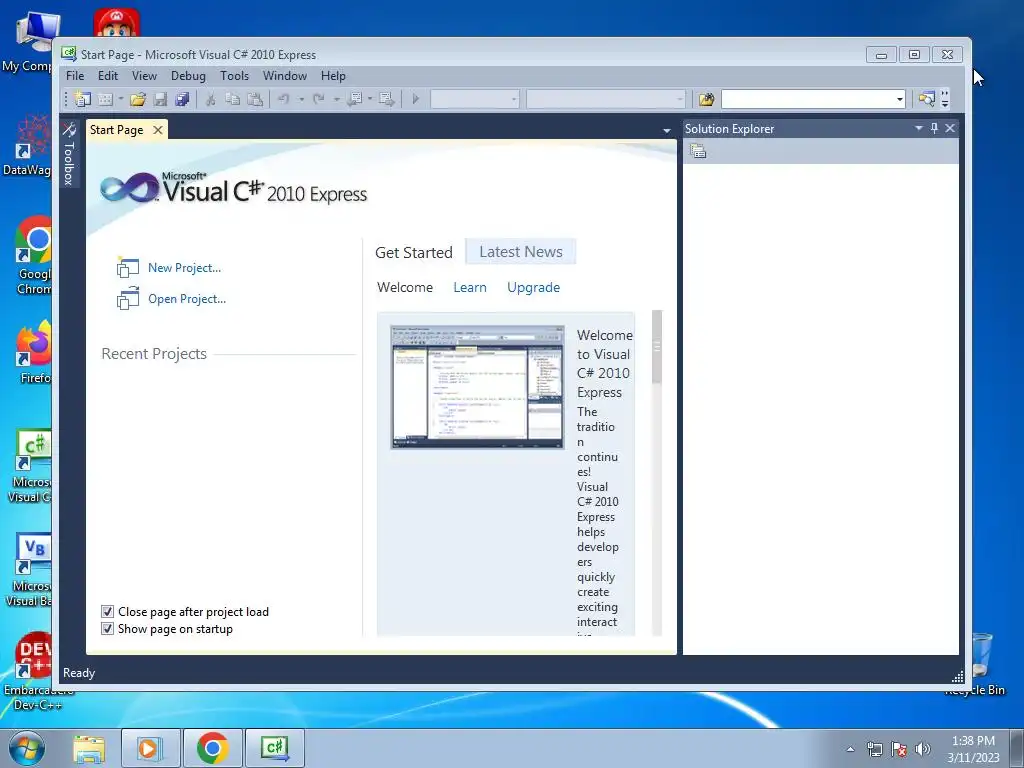Open the Undo history dropdown arrow
This screenshot has width=1024, height=768.
click(x=301, y=99)
